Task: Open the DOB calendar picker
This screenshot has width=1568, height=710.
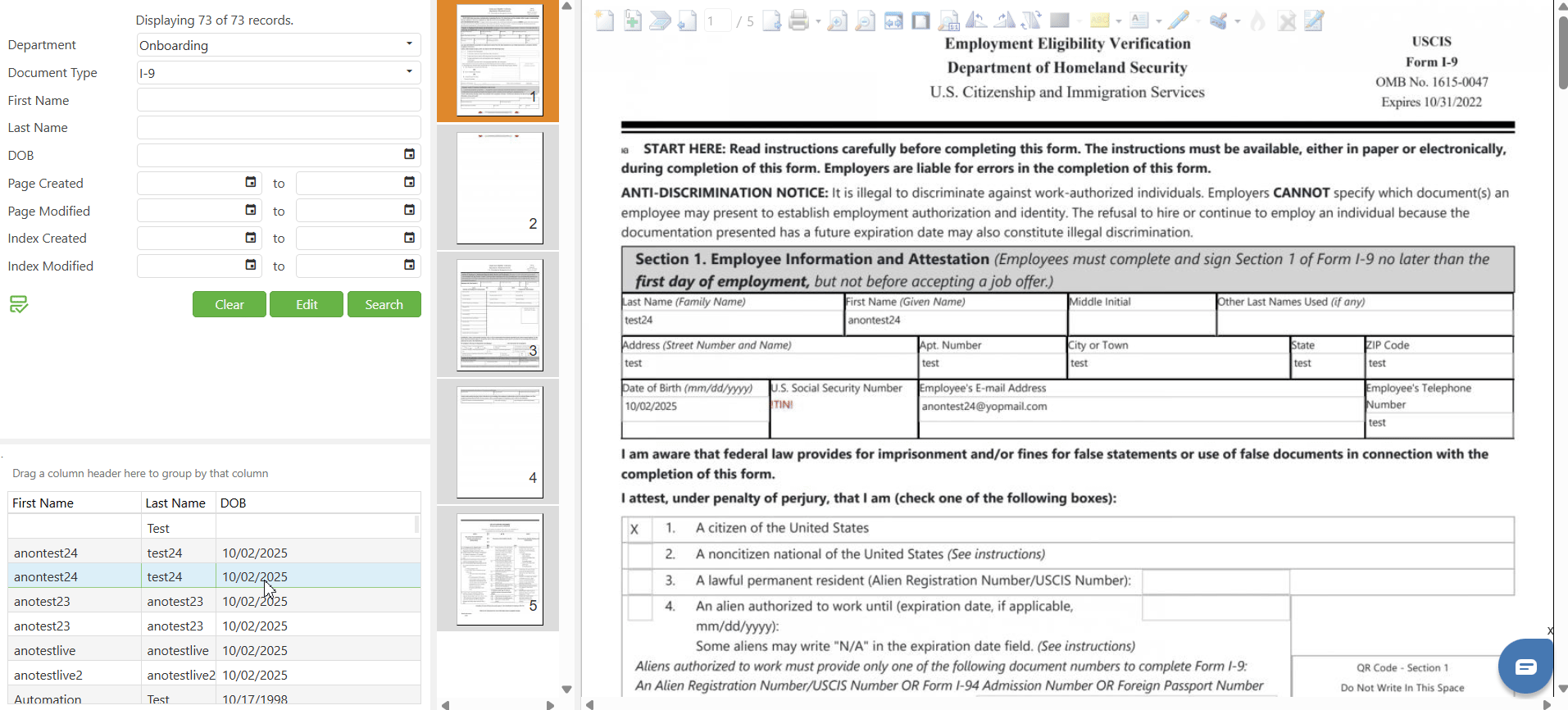Action: click(x=409, y=155)
